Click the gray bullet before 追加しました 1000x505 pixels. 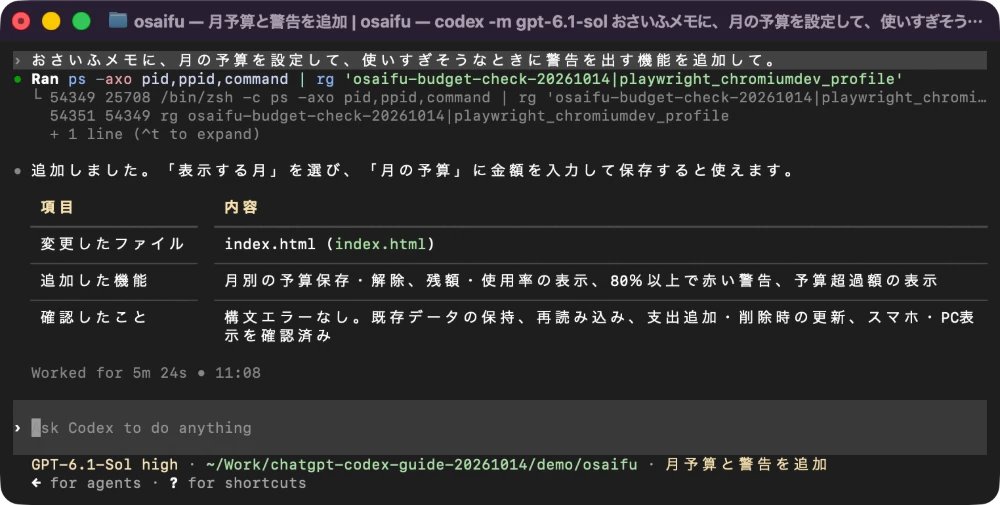18,172
